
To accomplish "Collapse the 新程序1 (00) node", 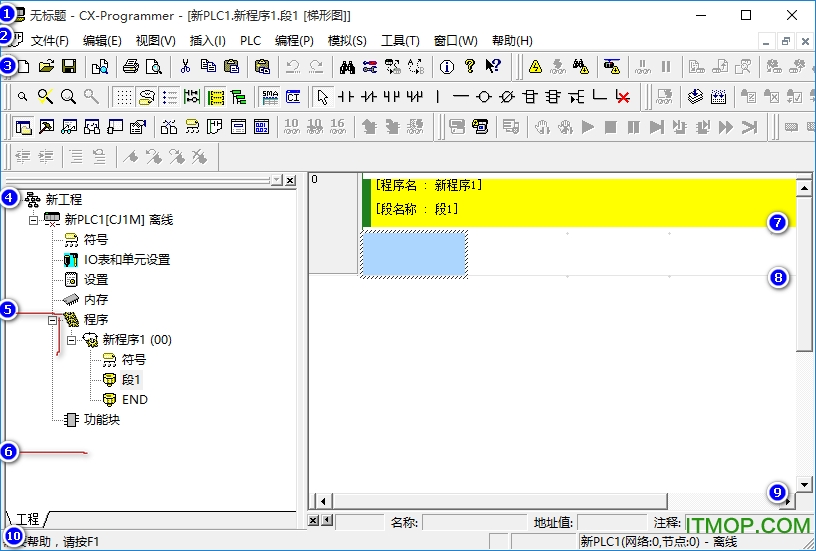I will click(72, 340).
